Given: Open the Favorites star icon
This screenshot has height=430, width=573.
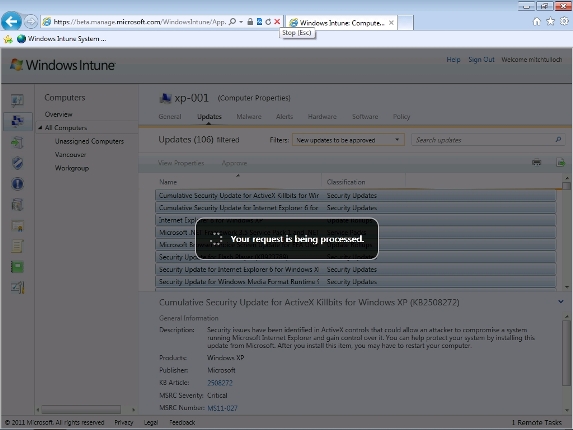Looking at the screenshot, I should click(x=550, y=22).
